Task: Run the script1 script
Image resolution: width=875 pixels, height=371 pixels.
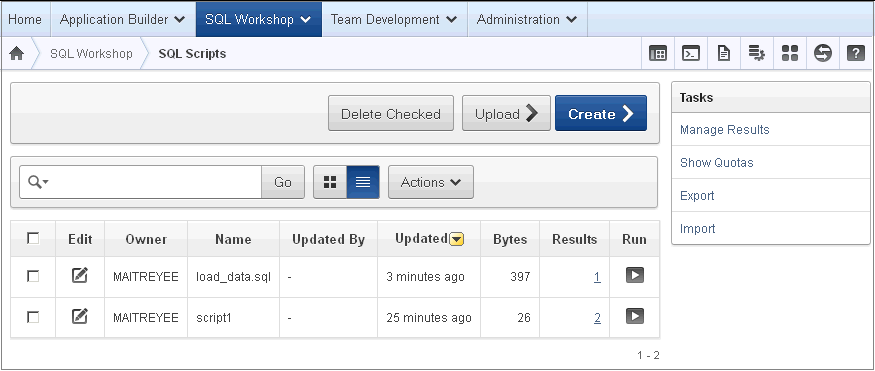Action: pos(635,316)
